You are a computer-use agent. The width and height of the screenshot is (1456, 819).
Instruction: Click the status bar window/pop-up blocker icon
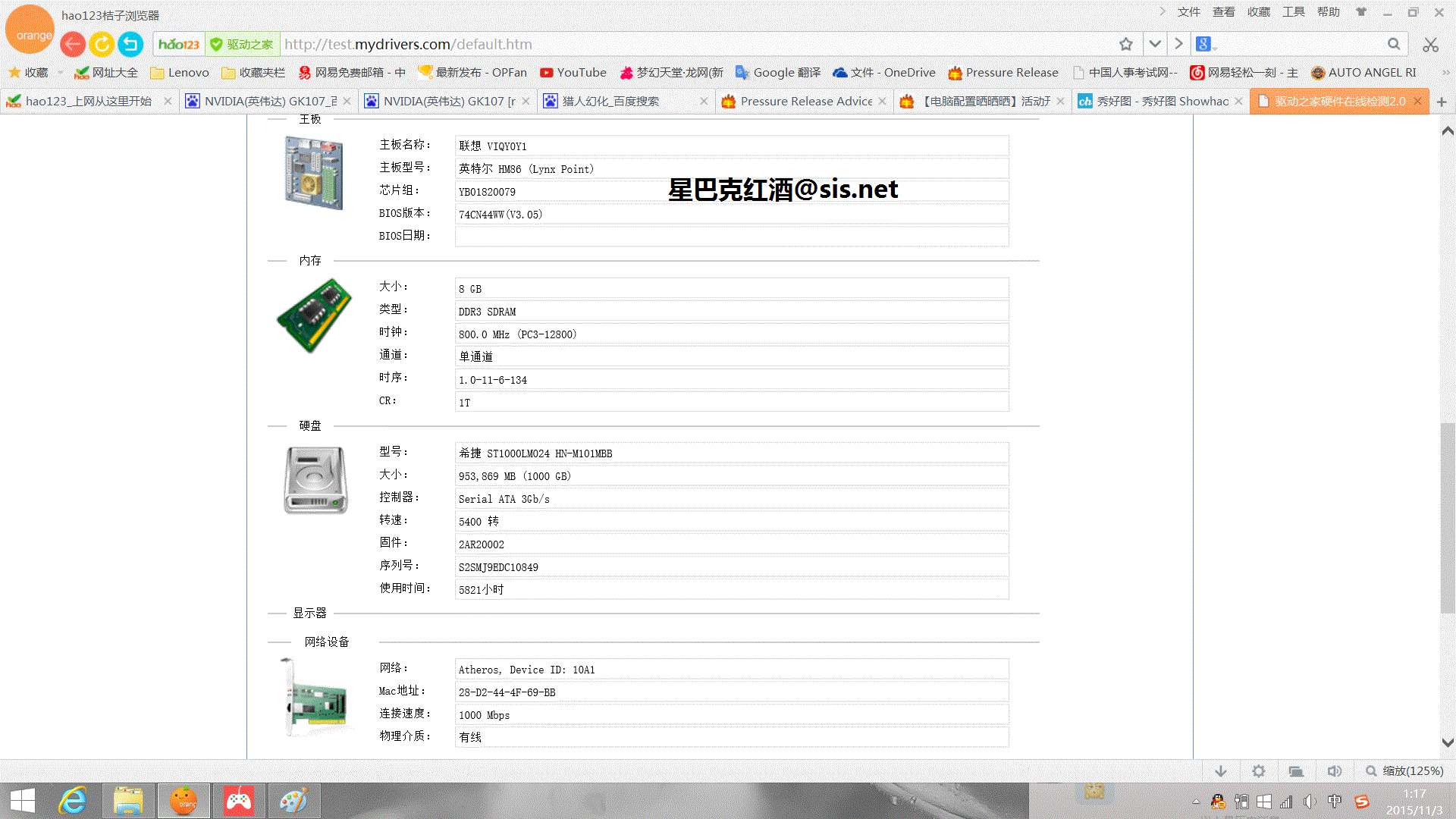pos(1296,771)
